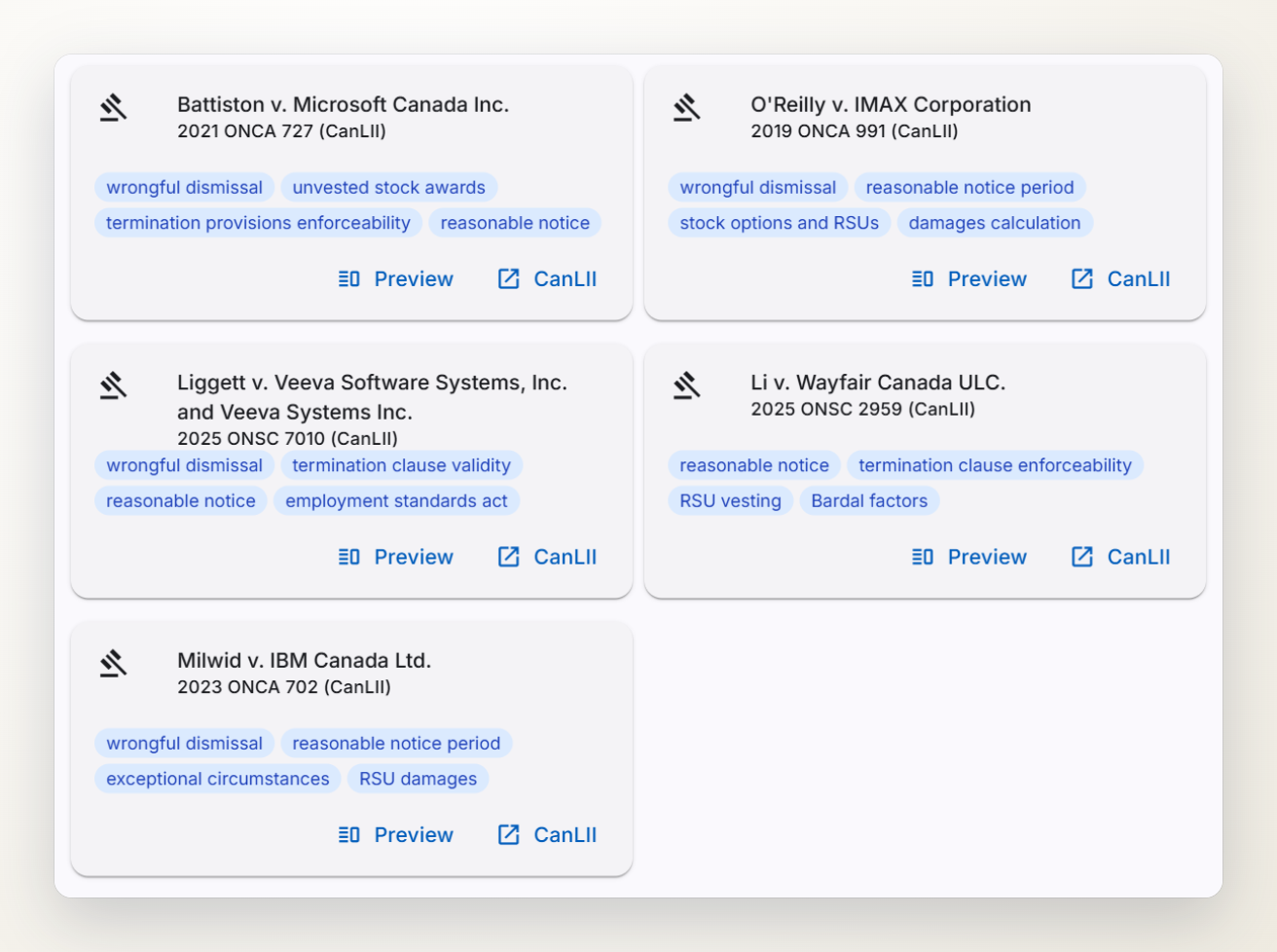
Task: Open Li v. Wayfair on CanLII
Action: 1121,557
